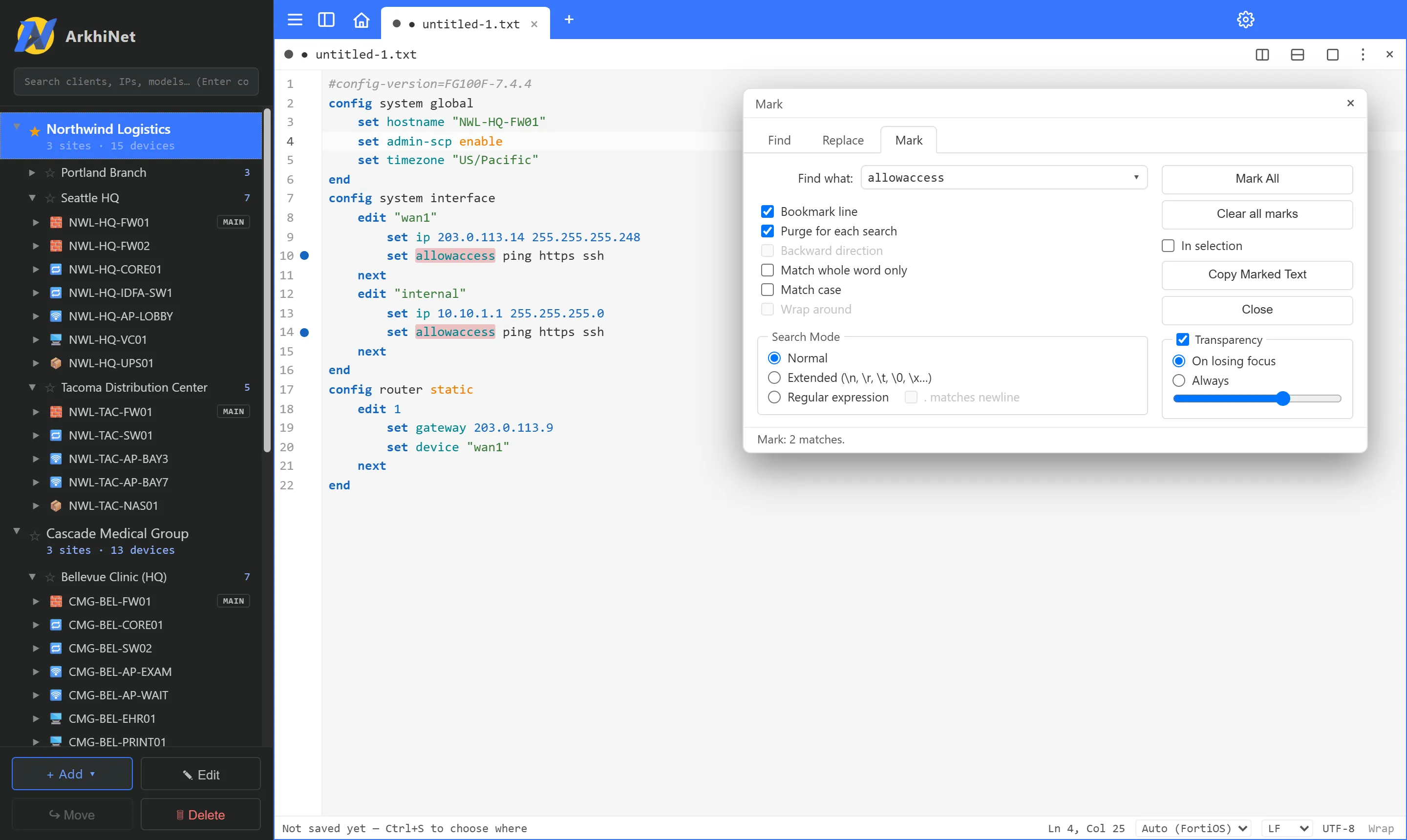Go to the home icon
This screenshot has height=840, width=1407.
point(361,20)
